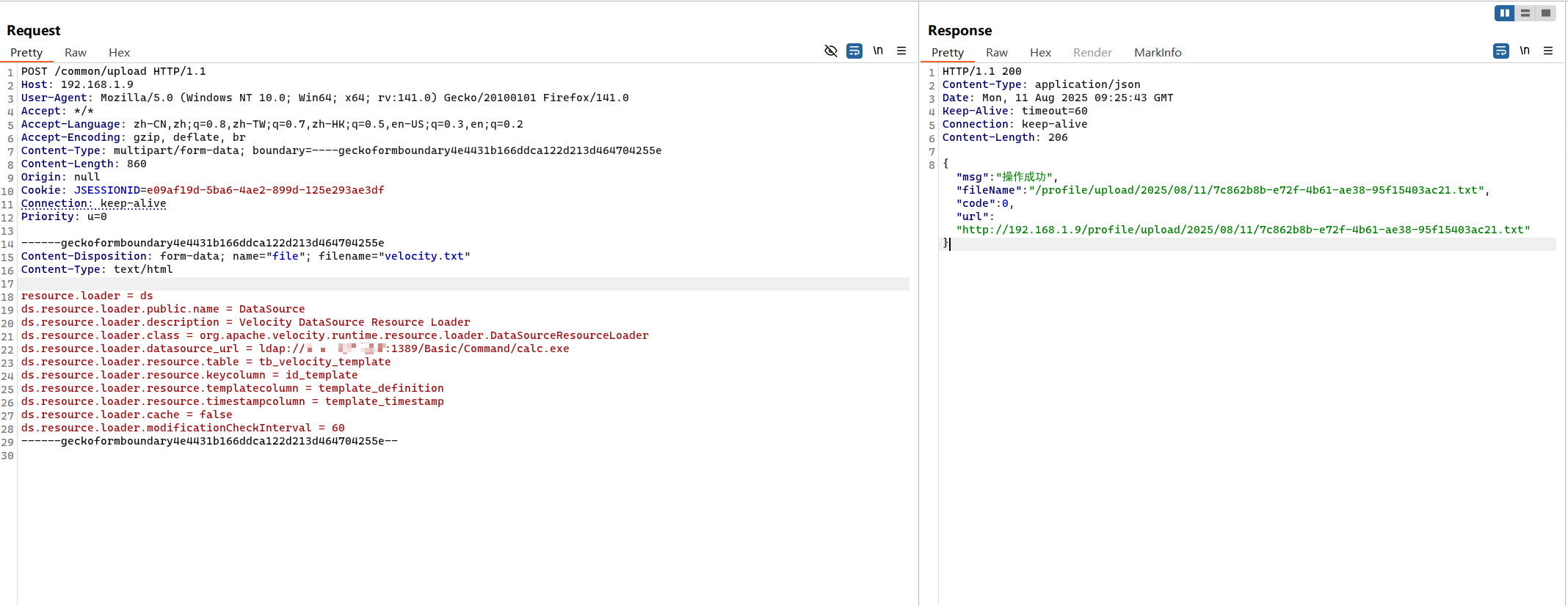Viewport: 1568px width, 606px height.
Task: Click the Origin: null header
Action: click(60, 177)
